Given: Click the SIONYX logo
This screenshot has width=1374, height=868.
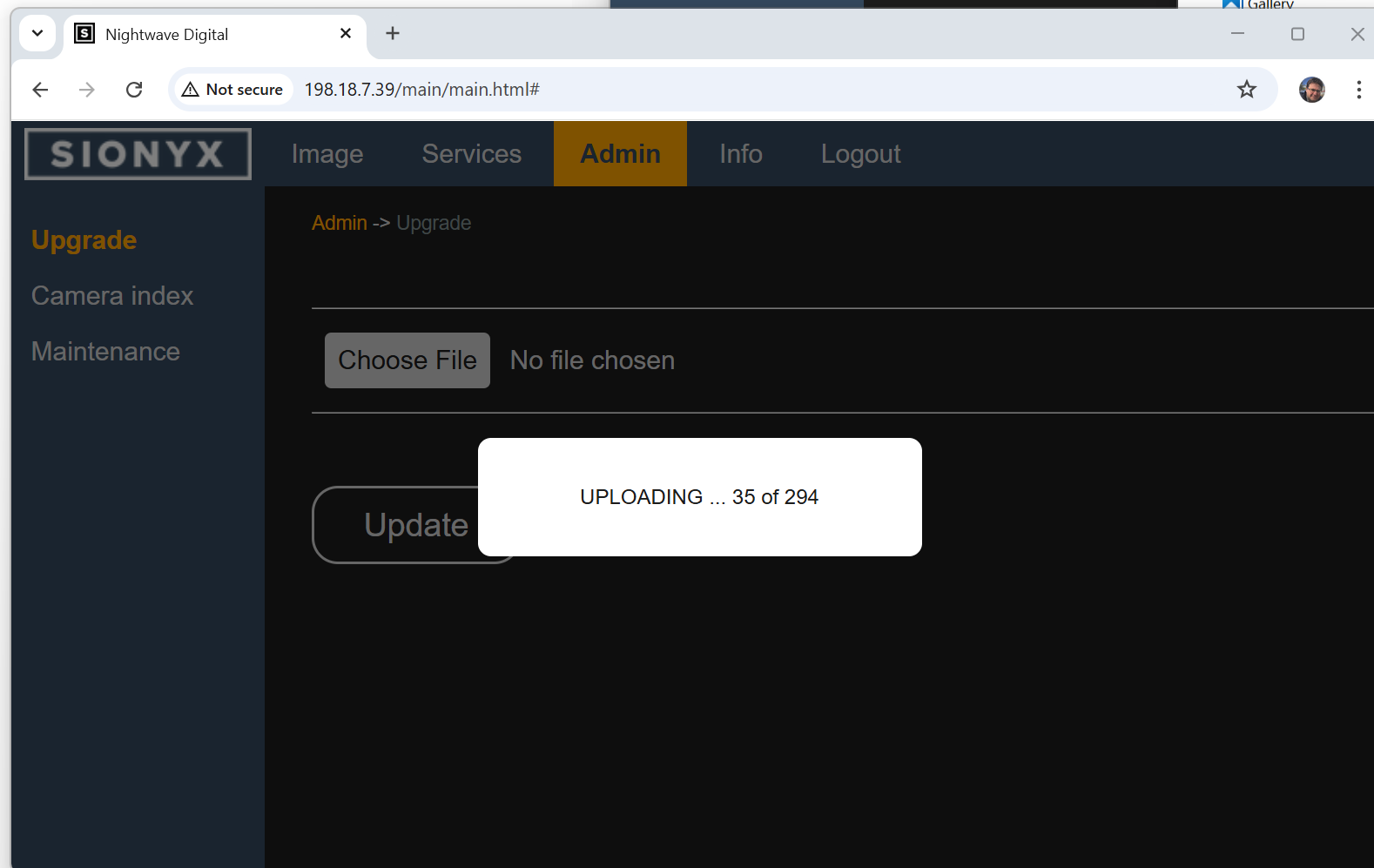Looking at the screenshot, I should [x=138, y=154].
